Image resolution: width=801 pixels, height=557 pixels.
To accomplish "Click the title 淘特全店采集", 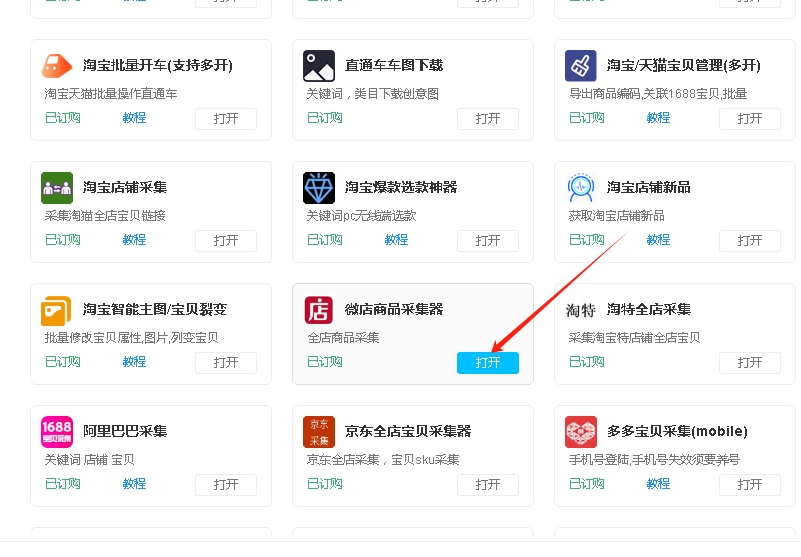I will (x=649, y=310).
